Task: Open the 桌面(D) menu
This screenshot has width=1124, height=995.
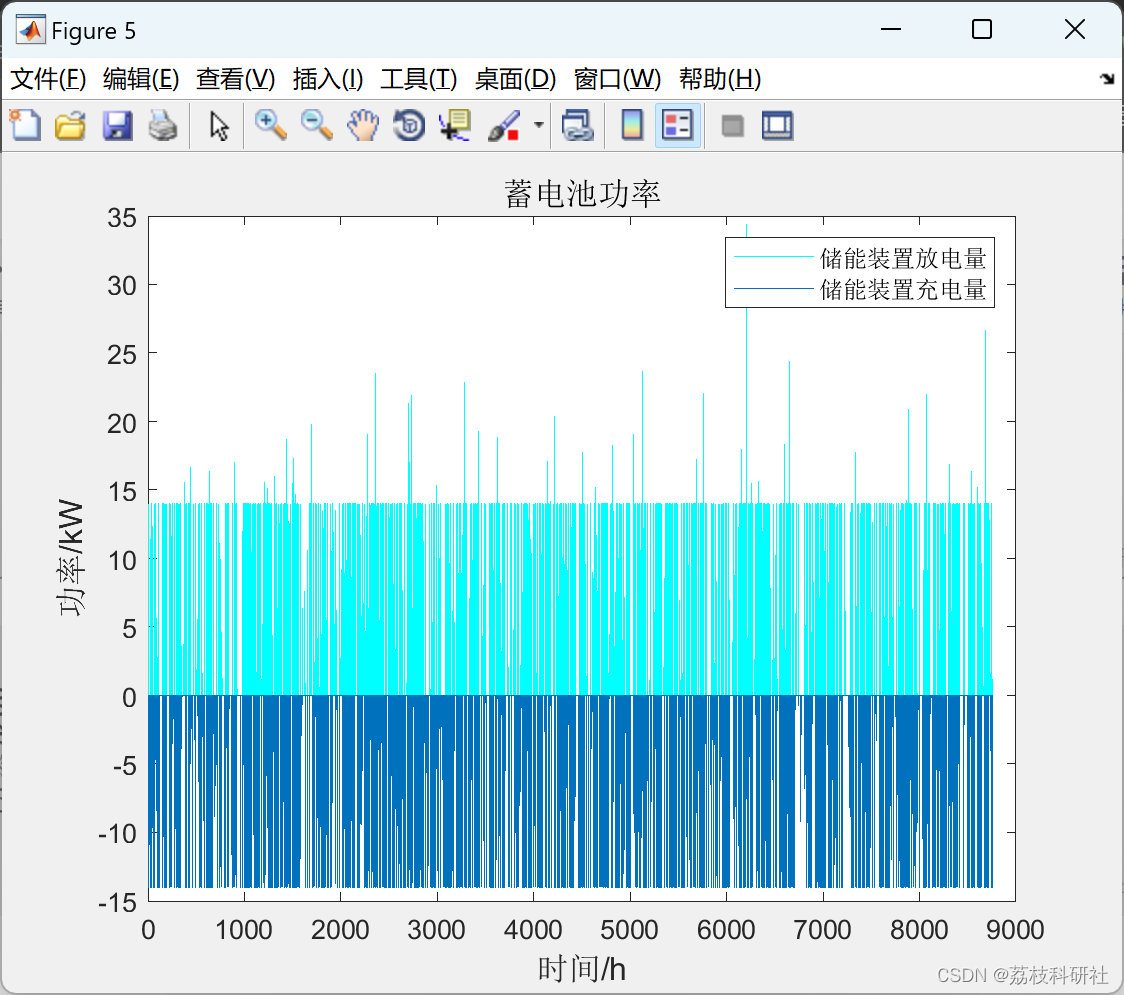Action: (515, 79)
